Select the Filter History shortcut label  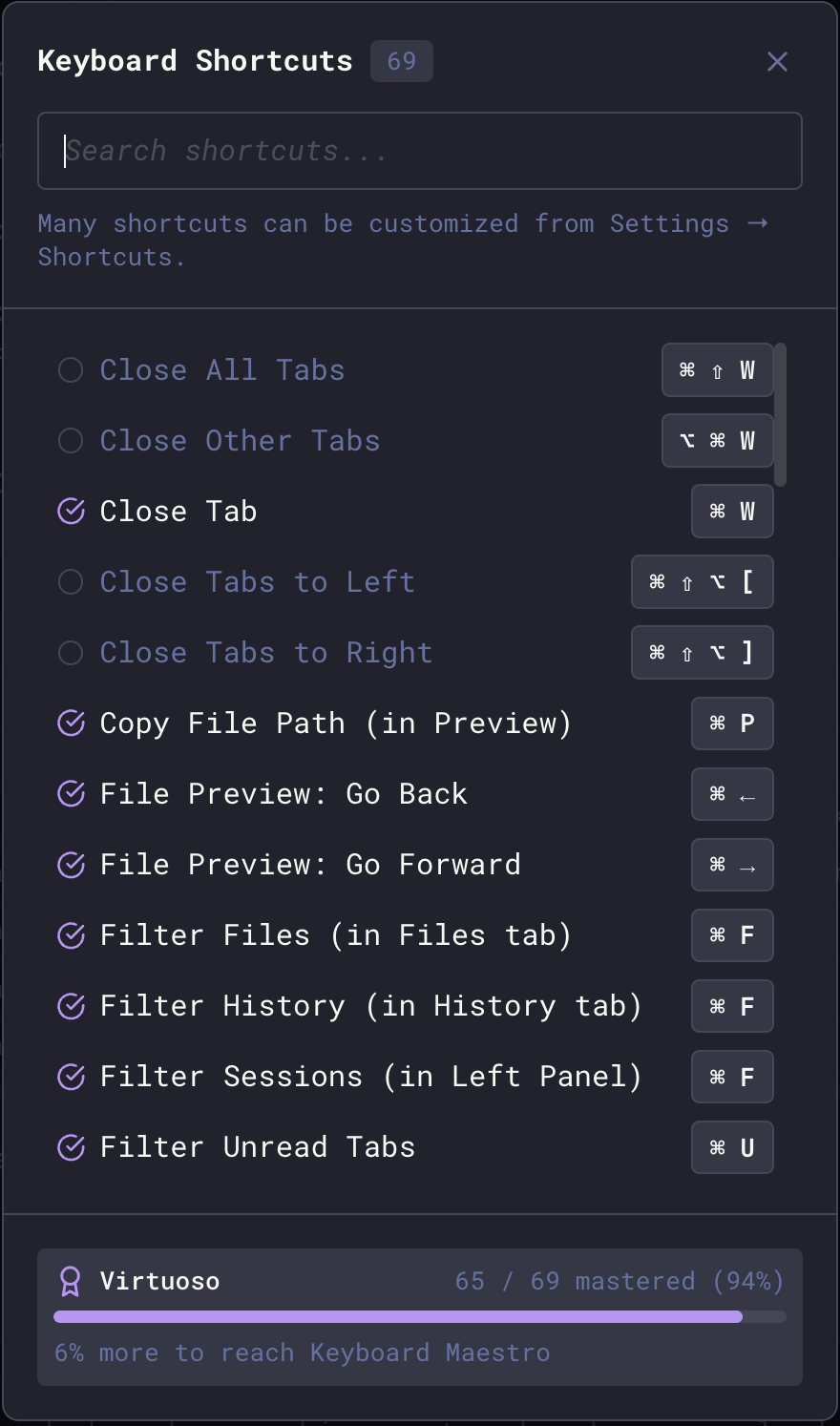pyautogui.click(x=370, y=1006)
